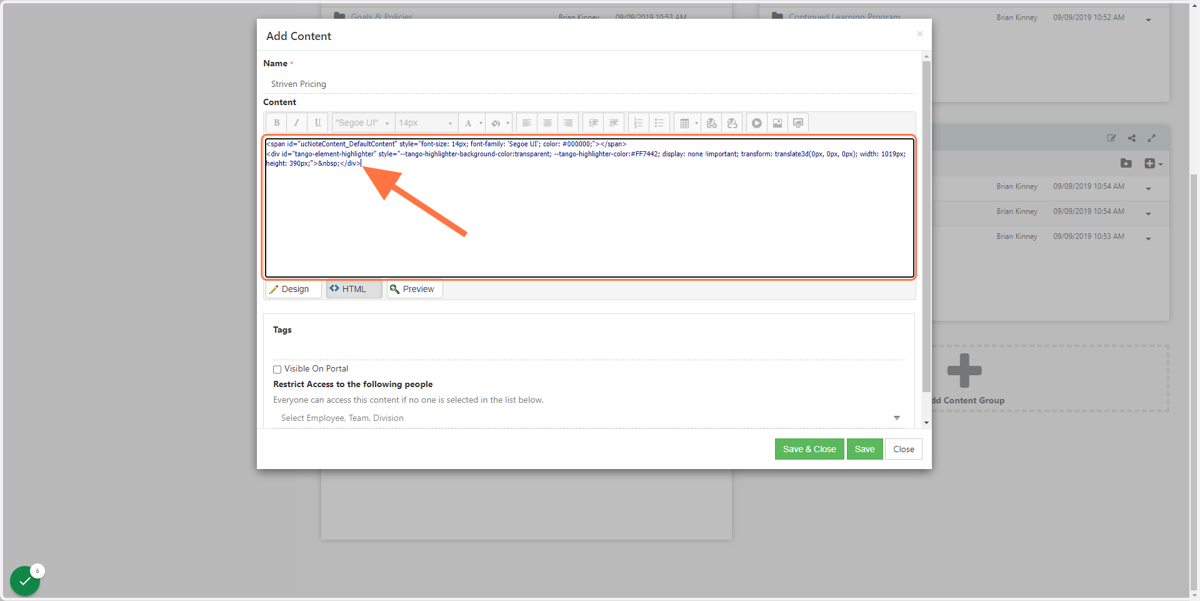
Task: Click the Save & Close button
Action: pos(809,449)
